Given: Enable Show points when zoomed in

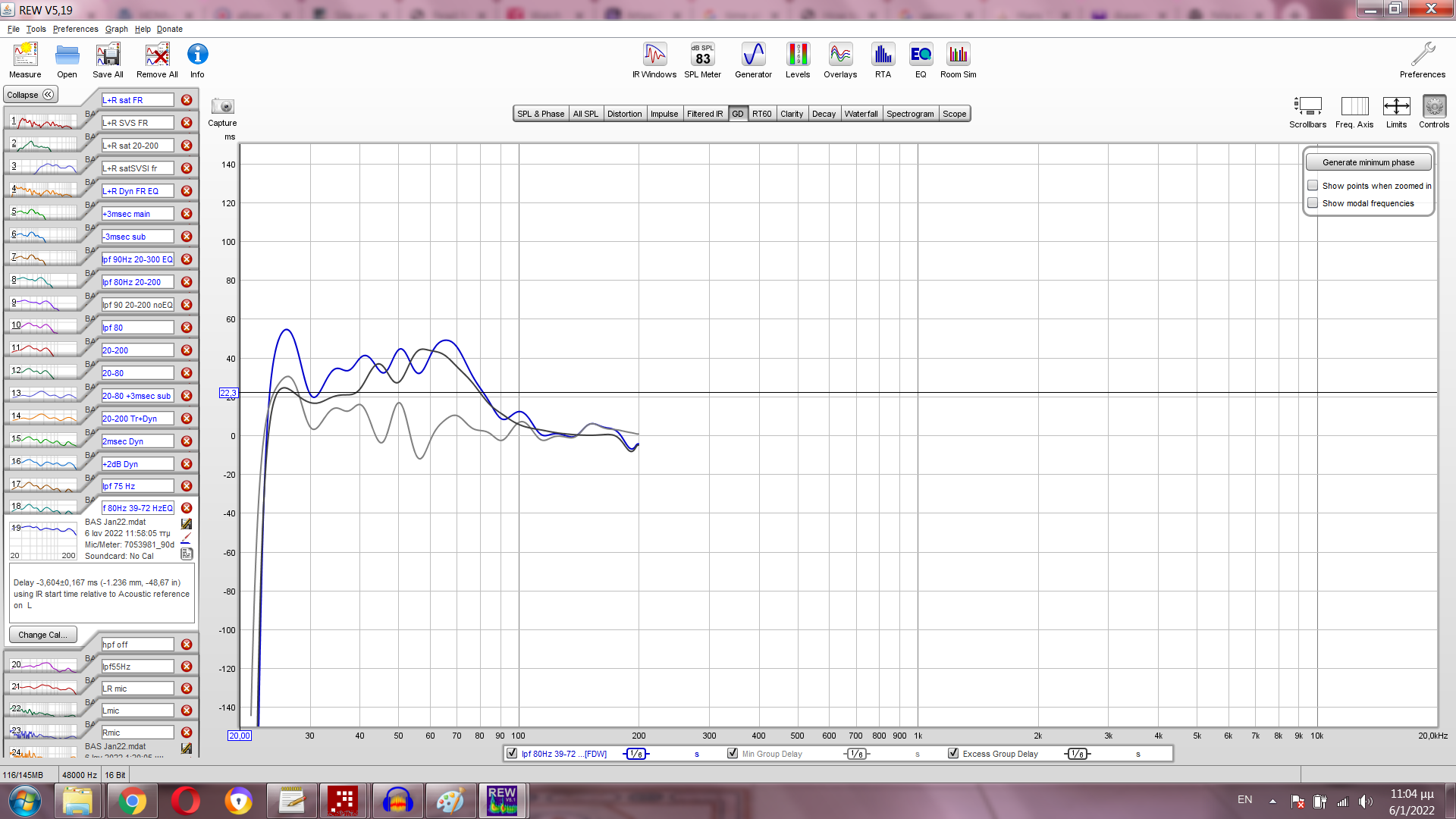Looking at the screenshot, I should [x=1313, y=186].
